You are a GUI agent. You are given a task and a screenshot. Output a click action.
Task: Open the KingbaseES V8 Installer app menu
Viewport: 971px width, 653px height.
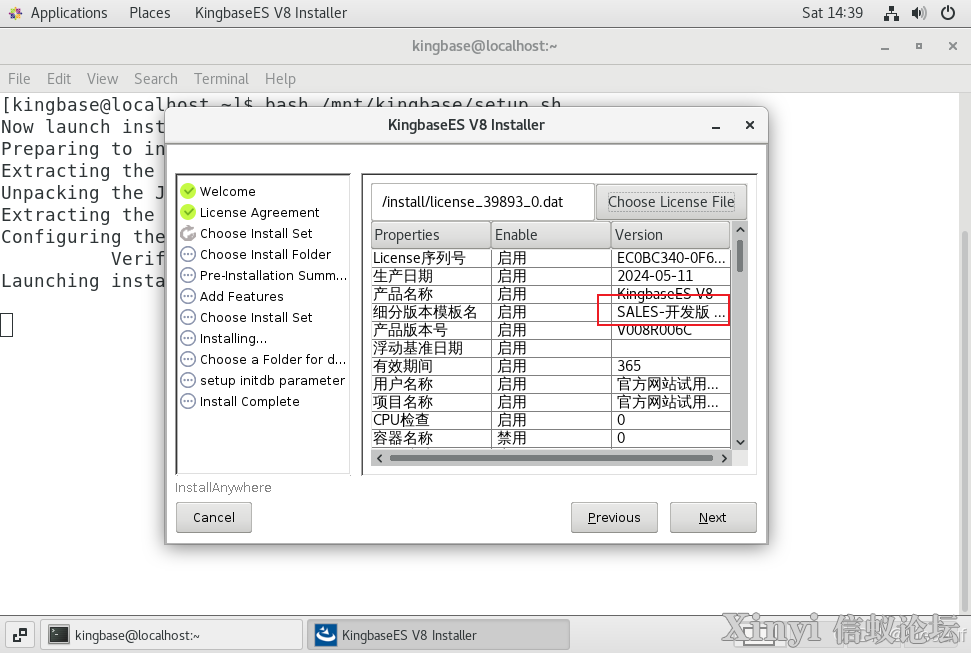pos(271,13)
